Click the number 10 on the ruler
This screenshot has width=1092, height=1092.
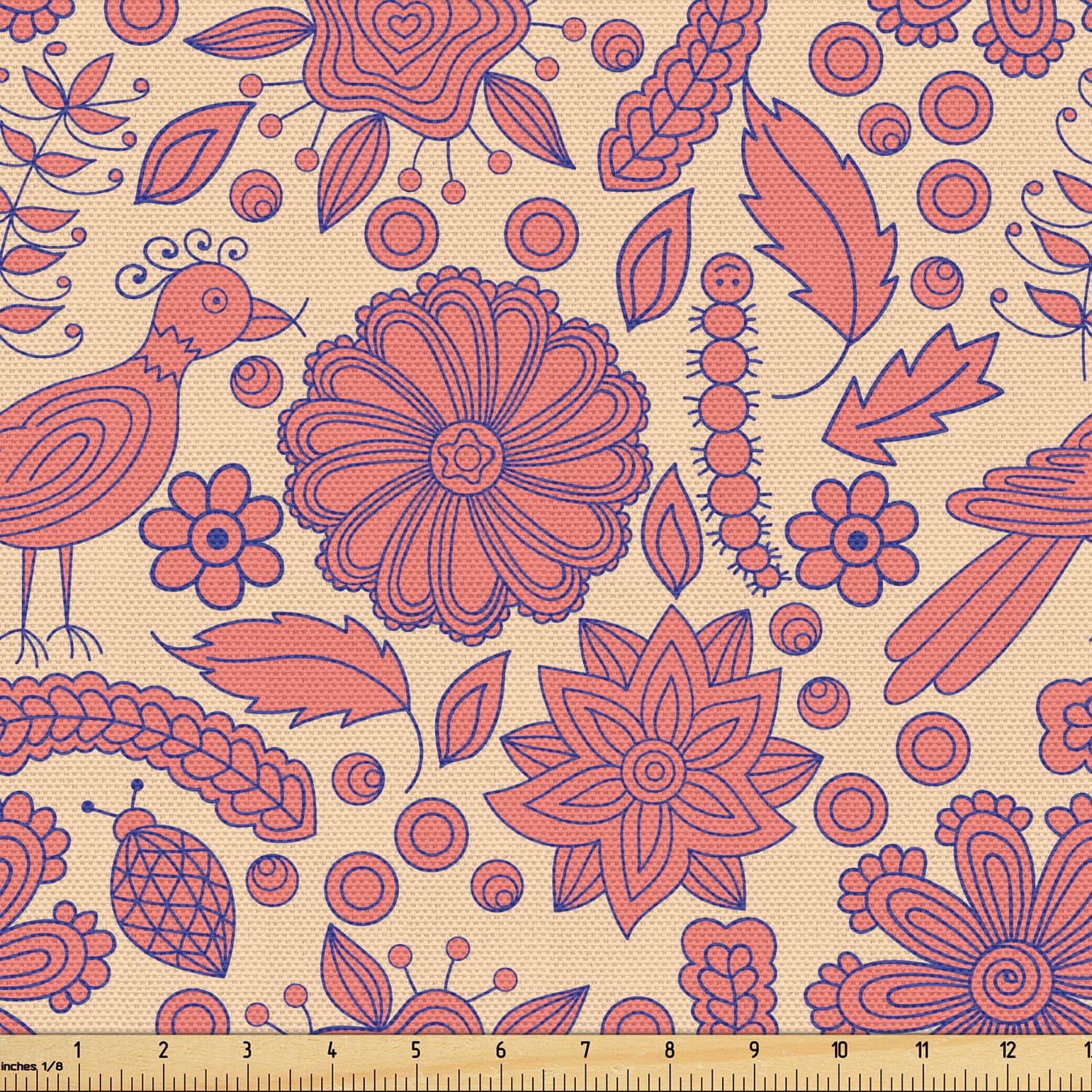[x=839, y=1050]
